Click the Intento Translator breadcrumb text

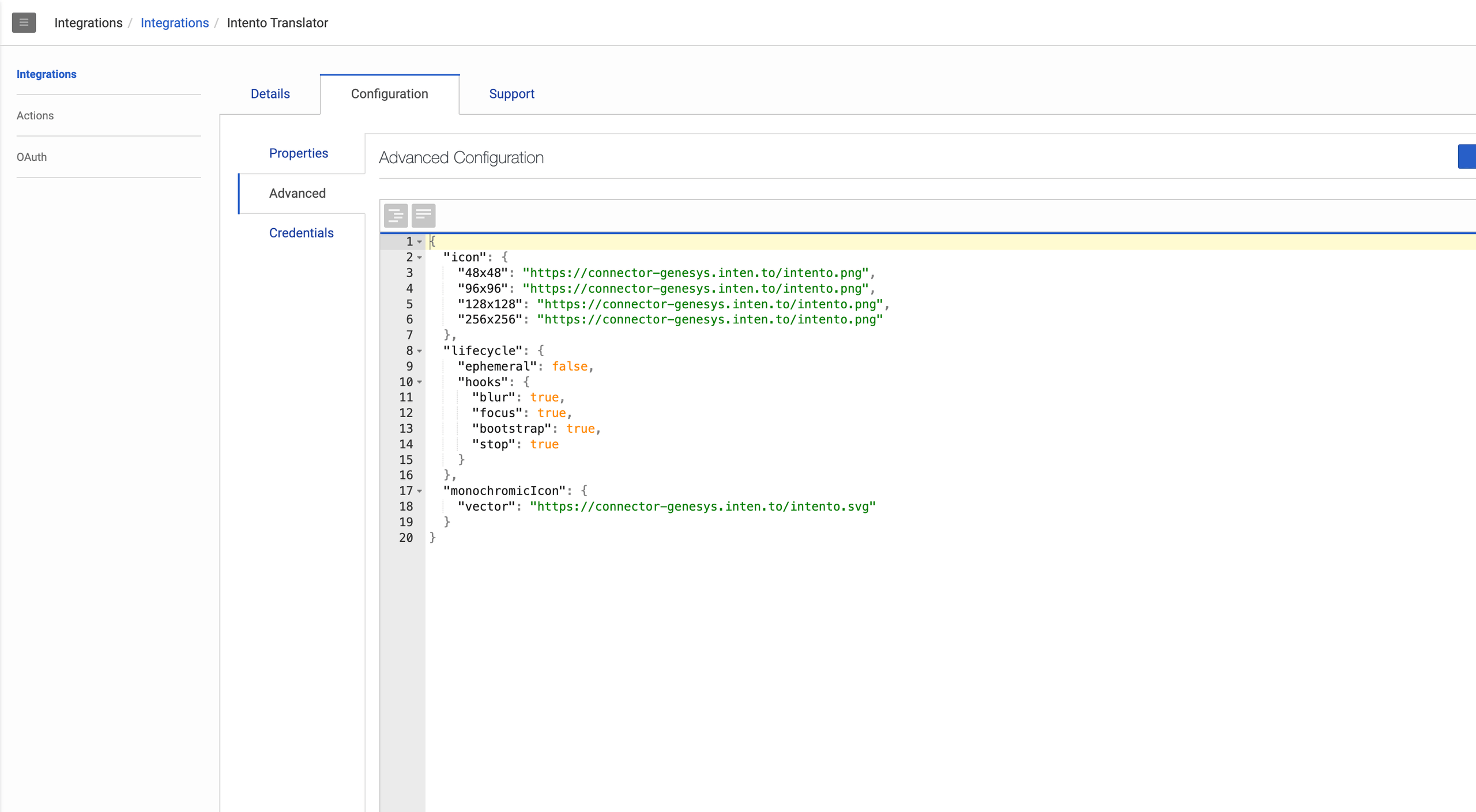coord(277,23)
